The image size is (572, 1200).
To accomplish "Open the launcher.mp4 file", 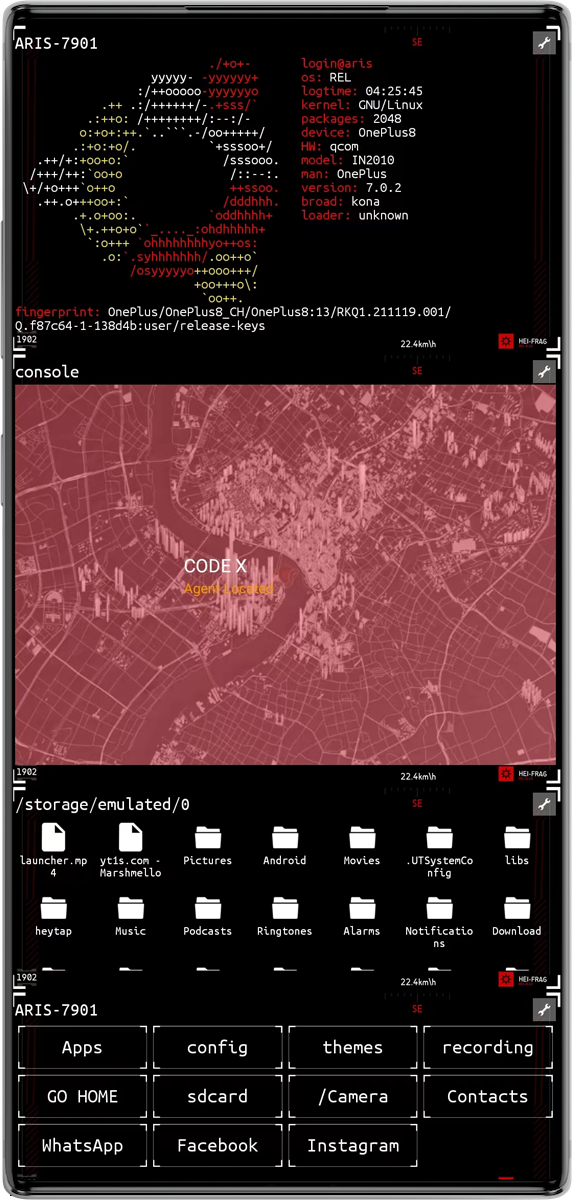I will (x=53, y=850).
